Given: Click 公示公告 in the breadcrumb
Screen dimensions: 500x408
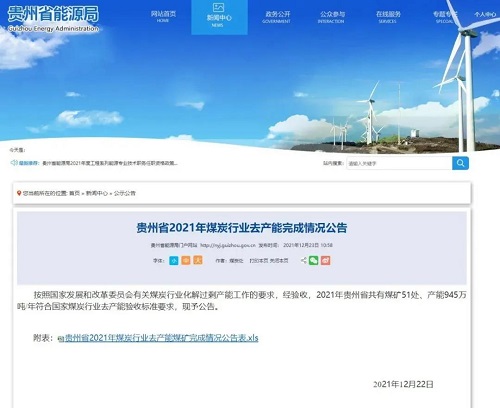Looking at the screenshot, I should 125,193.
